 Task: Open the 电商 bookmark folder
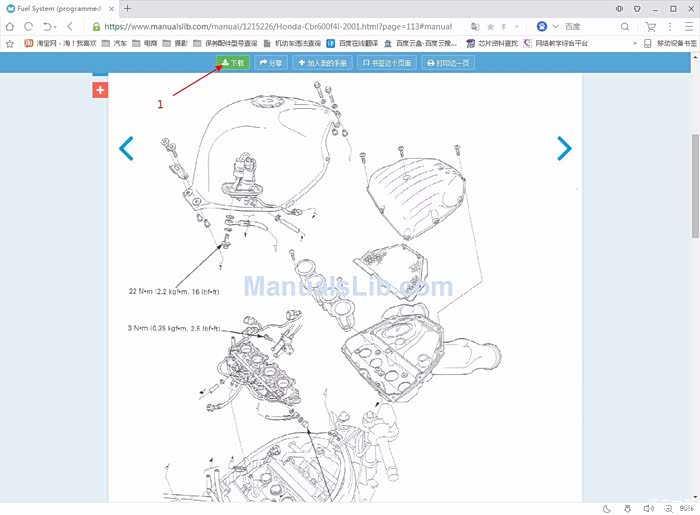pyautogui.click(x=145, y=43)
